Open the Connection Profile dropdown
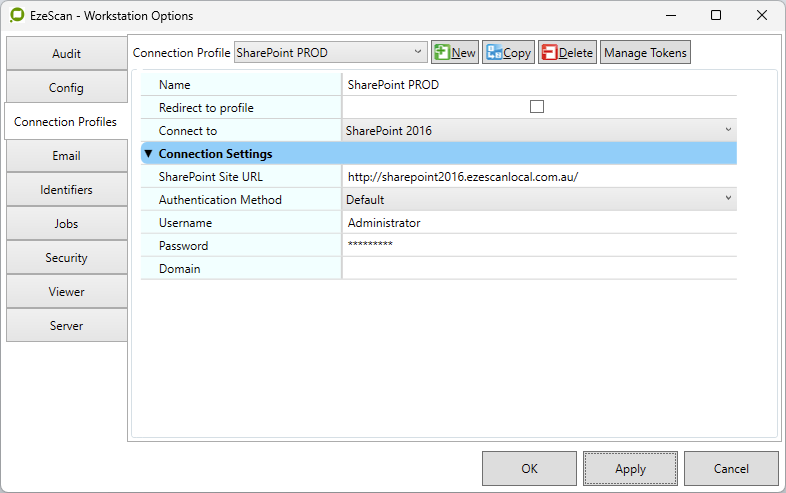This screenshot has height=493, width=786. [x=330, y=53]
